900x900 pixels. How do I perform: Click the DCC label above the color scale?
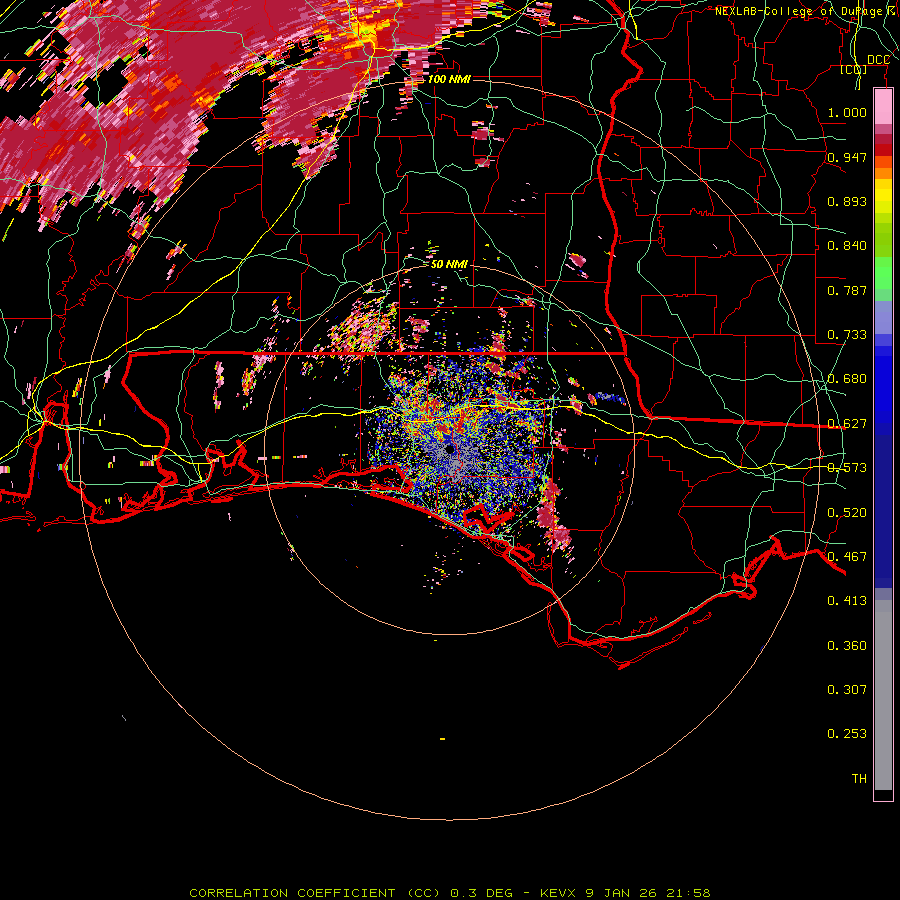pos(878,60)
